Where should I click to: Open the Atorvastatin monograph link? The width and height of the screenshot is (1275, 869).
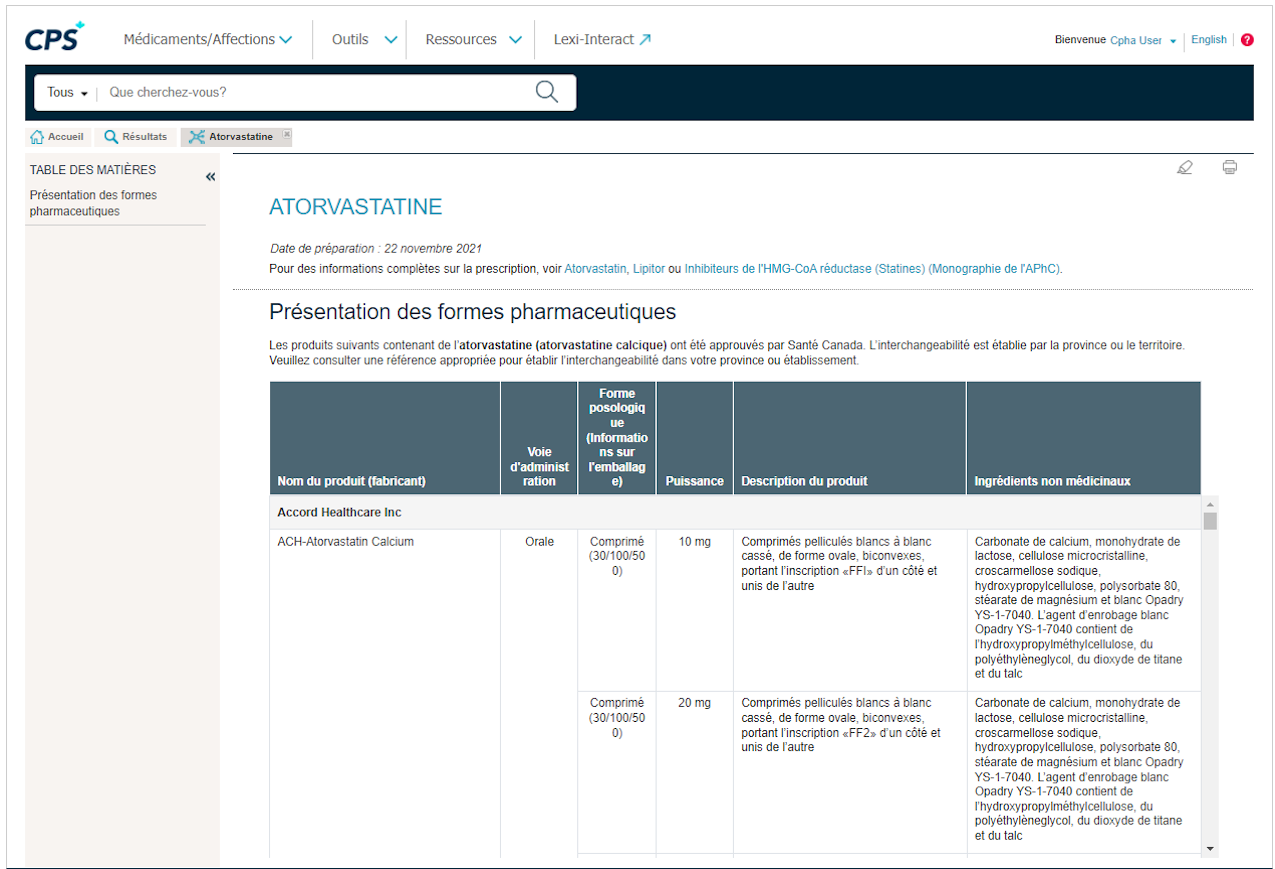click(x=595, y=269)
